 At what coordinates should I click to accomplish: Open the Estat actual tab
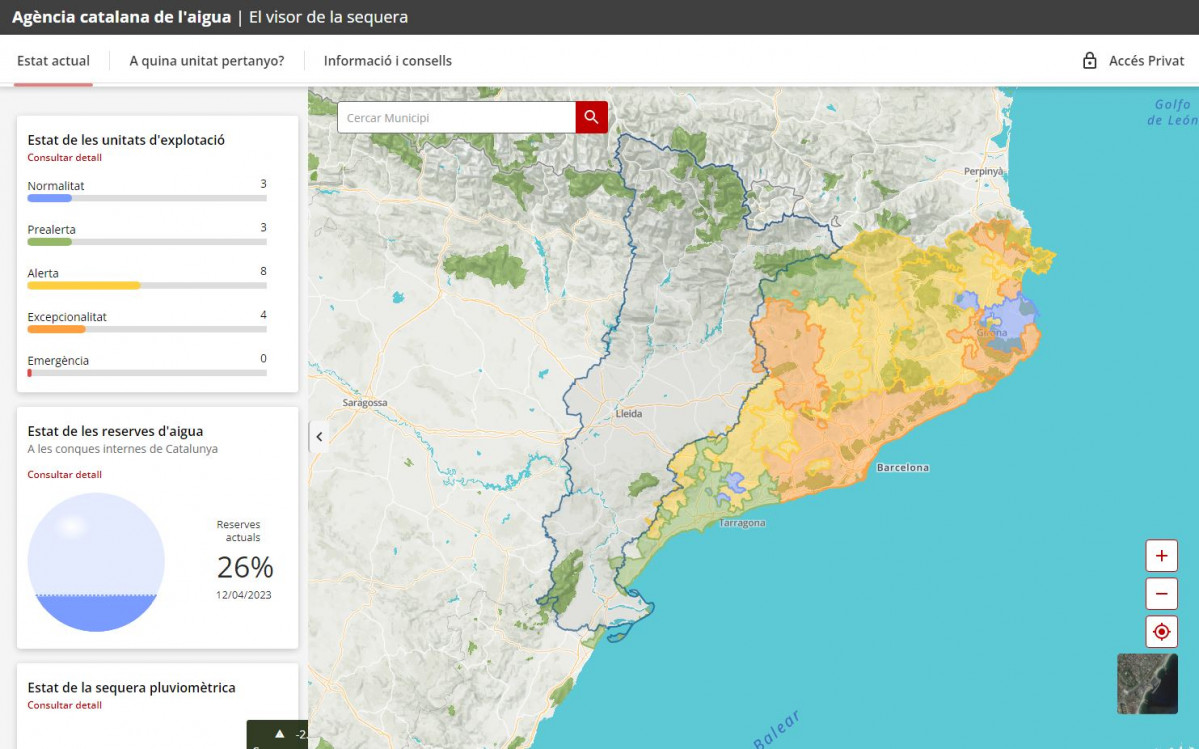(54, 60)
